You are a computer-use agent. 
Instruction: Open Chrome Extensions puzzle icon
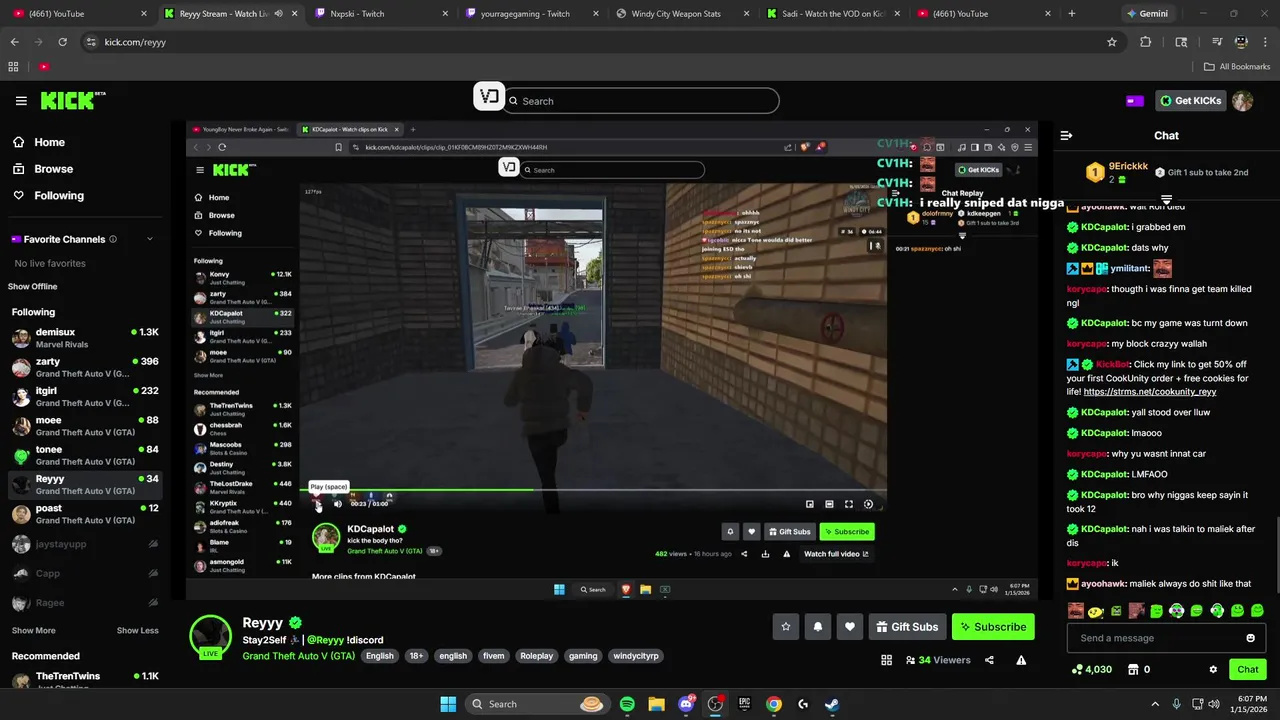pos(1146,42)
